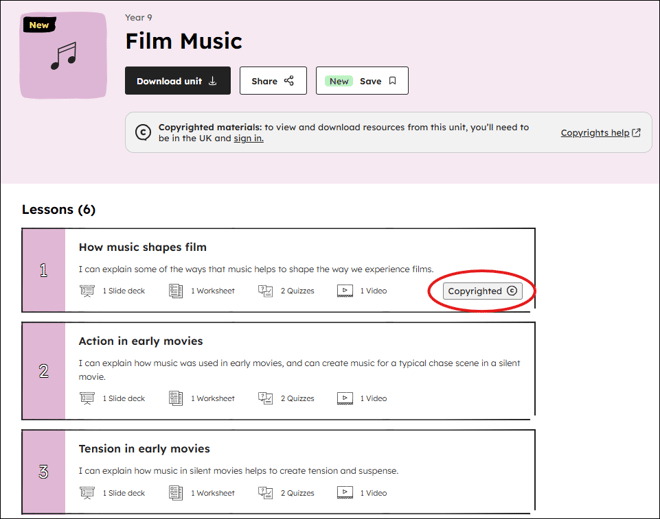The height and width of the screenshot is (519, 660).
Task: Click lesson number 2 panel
Action: [x=44, y=371]
